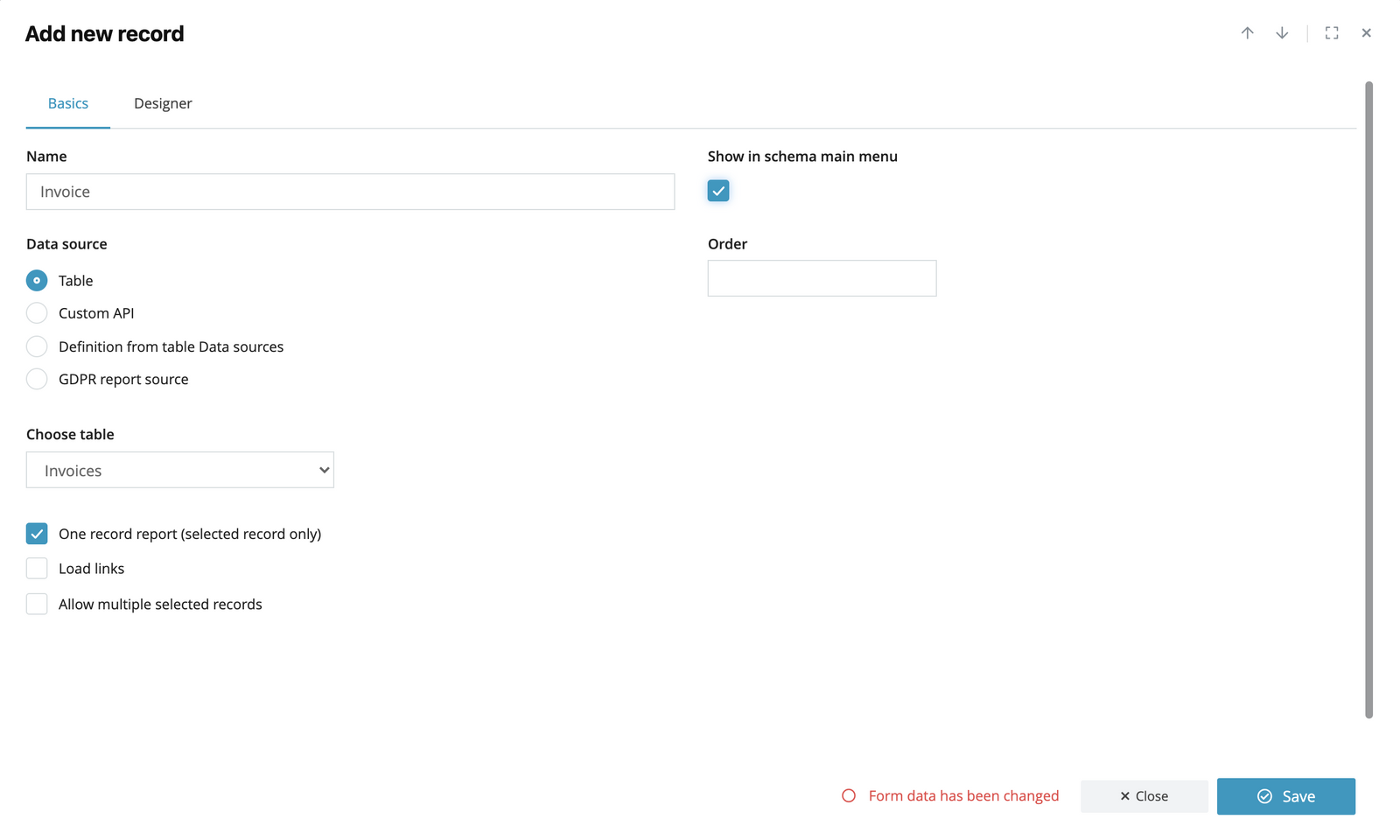Focus the Order input field
The image size is (1400, 840).
822,278
